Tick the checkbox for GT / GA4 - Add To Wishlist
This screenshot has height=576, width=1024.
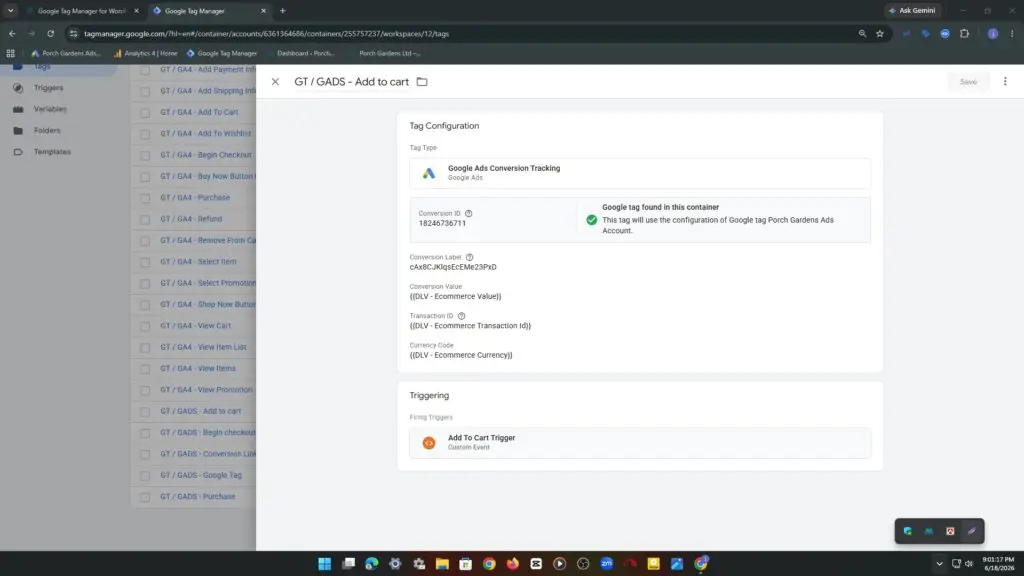pyautogui.click(x=145, y=134)
